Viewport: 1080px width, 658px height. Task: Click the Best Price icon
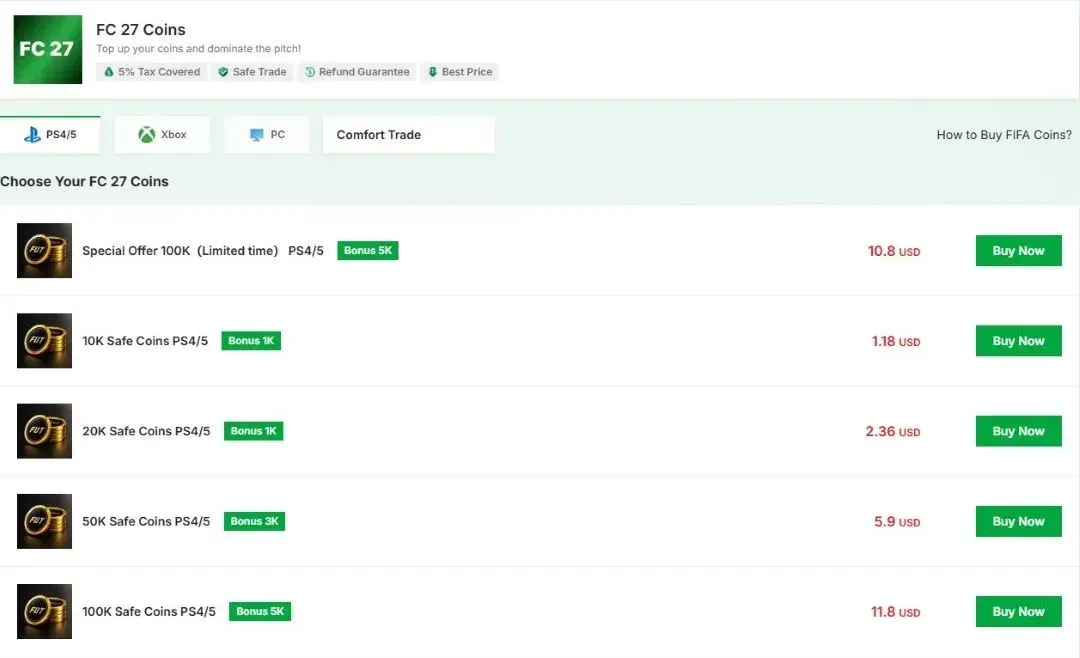433,72
